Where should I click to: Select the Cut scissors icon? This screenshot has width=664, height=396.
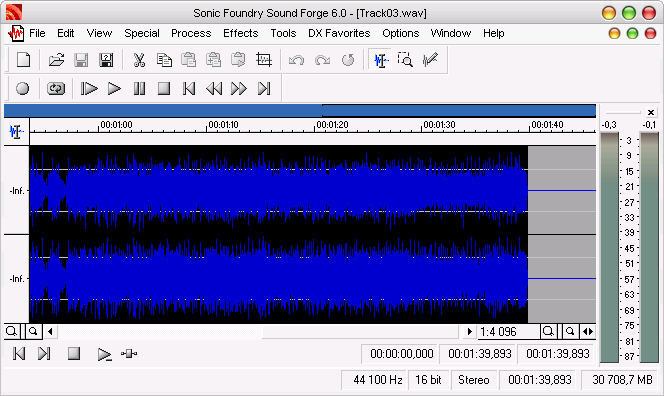[x=139, y=60]
